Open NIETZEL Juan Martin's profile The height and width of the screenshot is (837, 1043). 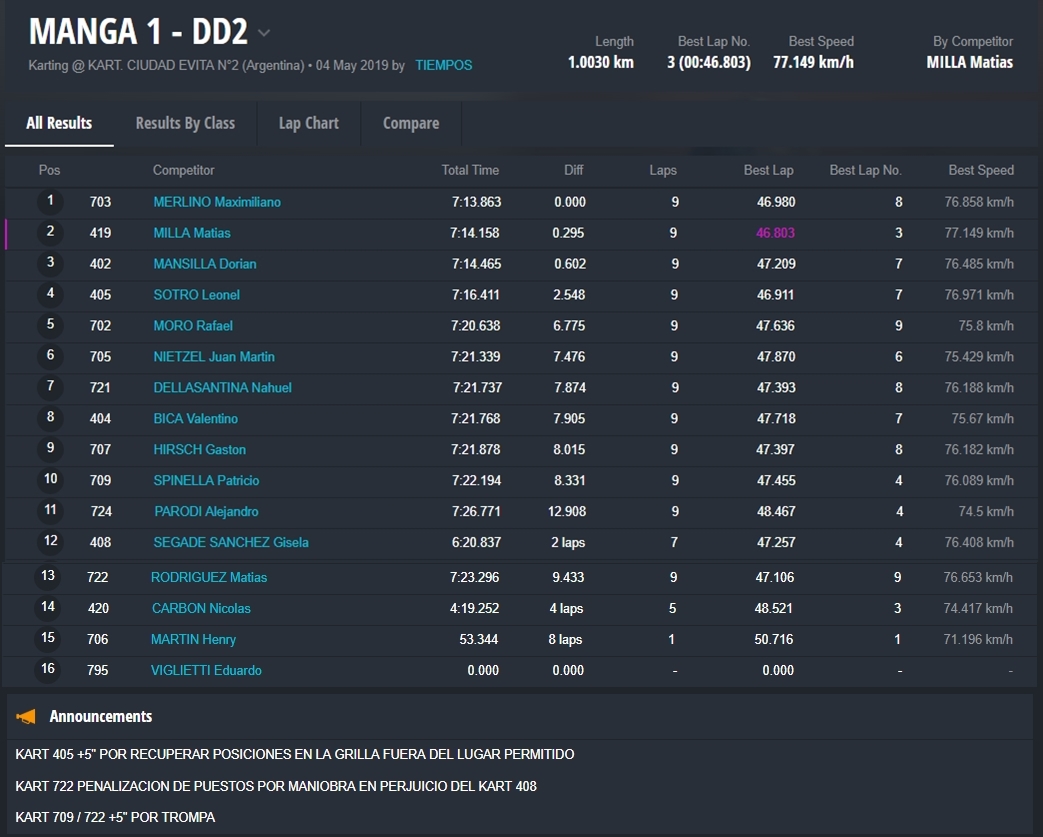pyautogui.click(x=213, y=357)
